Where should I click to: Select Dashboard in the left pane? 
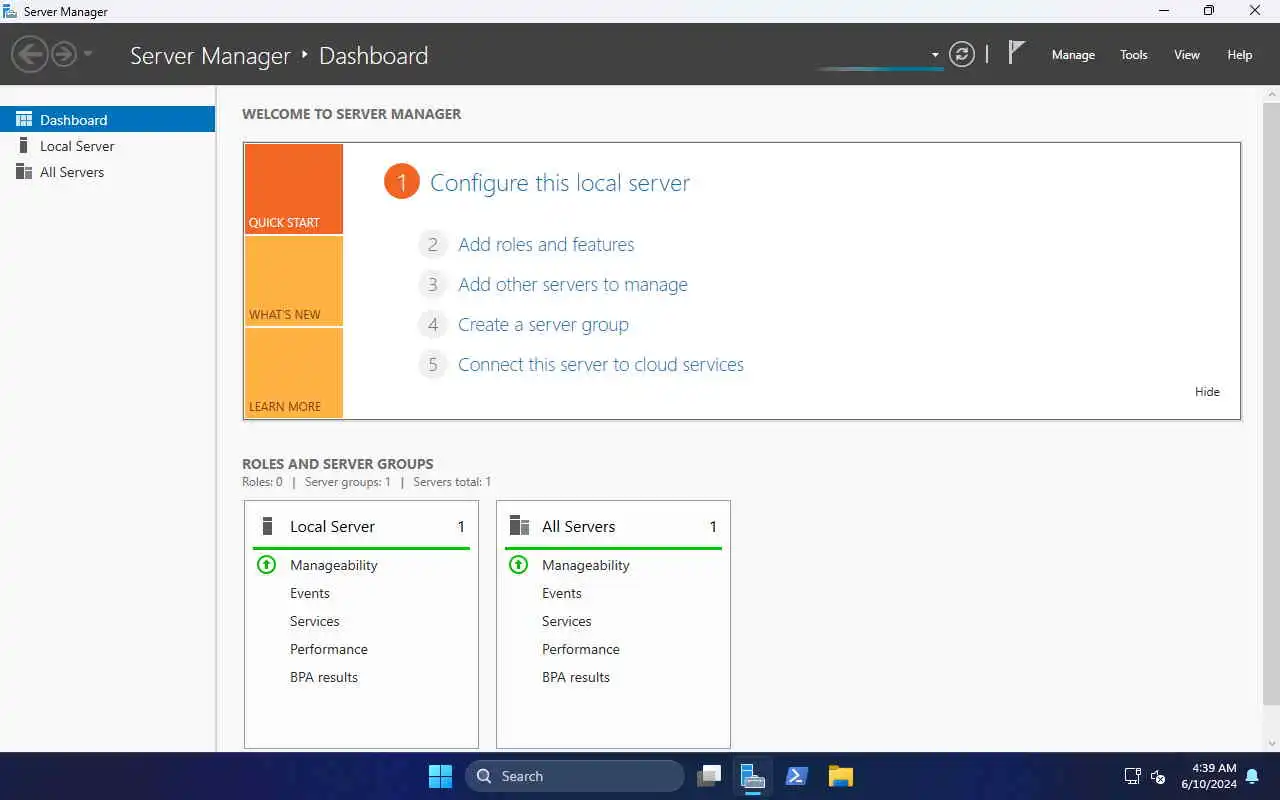[108, 119]
